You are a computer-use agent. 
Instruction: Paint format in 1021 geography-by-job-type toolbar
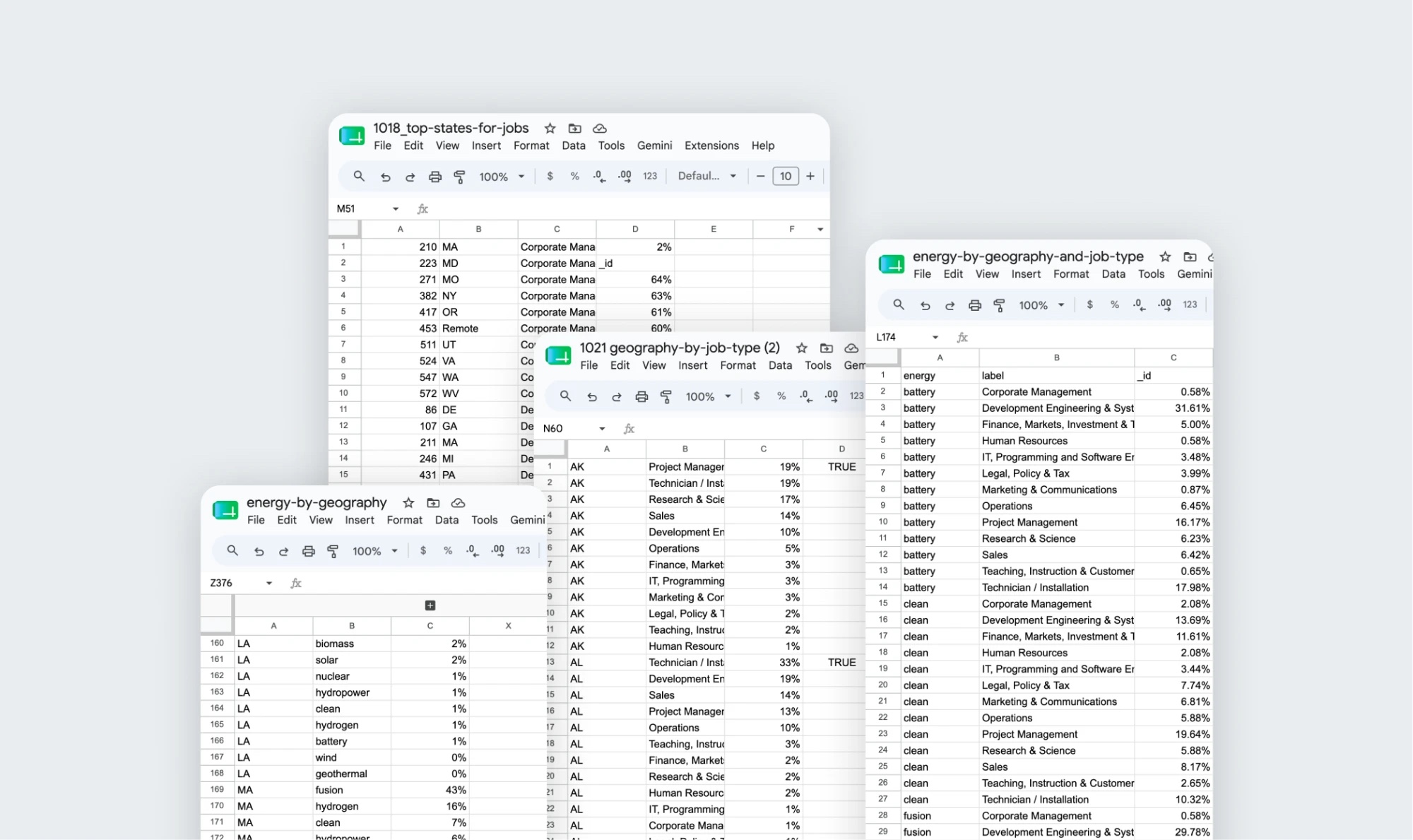click(x=666, y=396)
